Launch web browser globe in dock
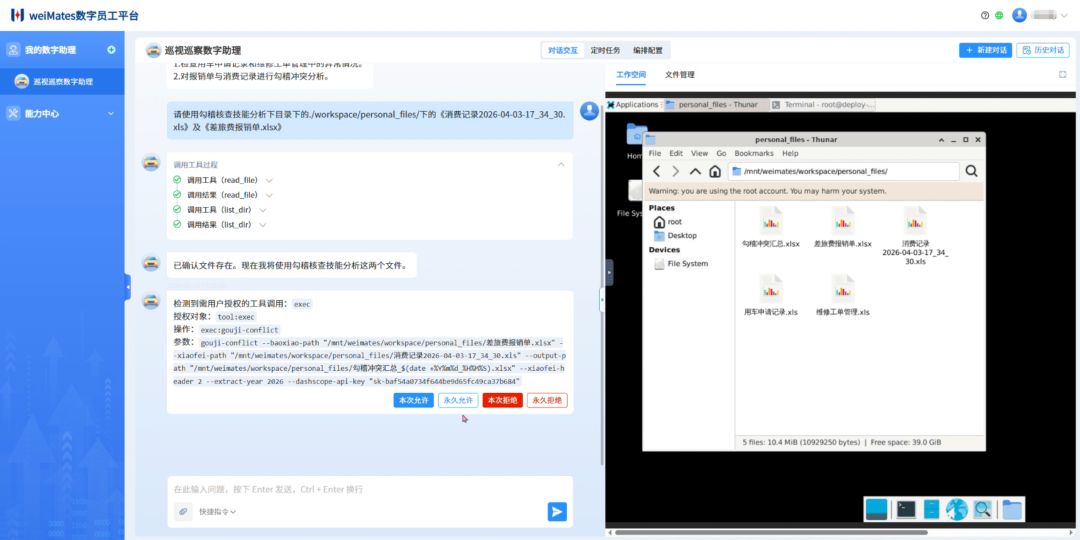This screenshot has height=540, width=1080. pos(957,509)
